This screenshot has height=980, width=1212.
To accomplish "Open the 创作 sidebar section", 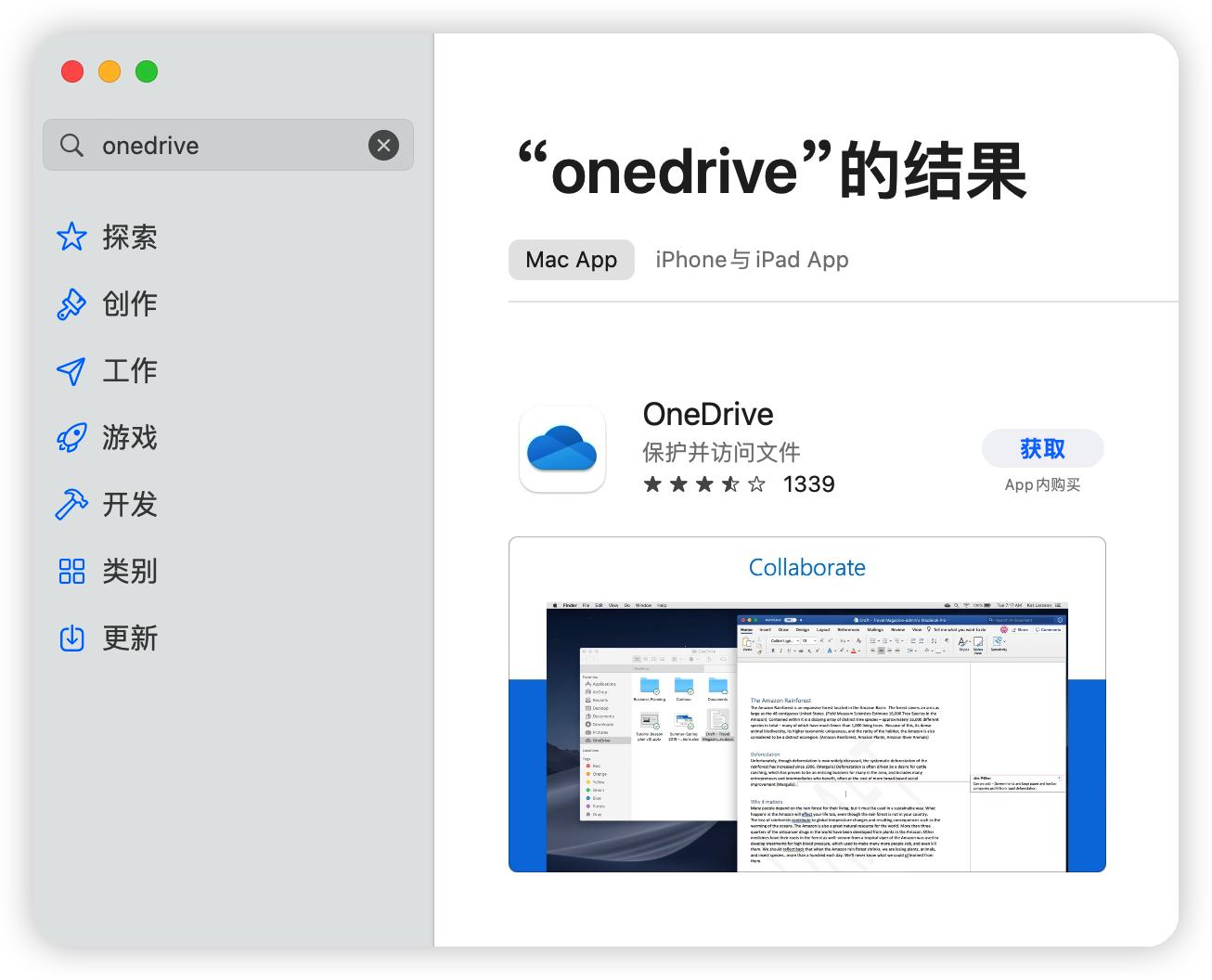I will 130,303.
